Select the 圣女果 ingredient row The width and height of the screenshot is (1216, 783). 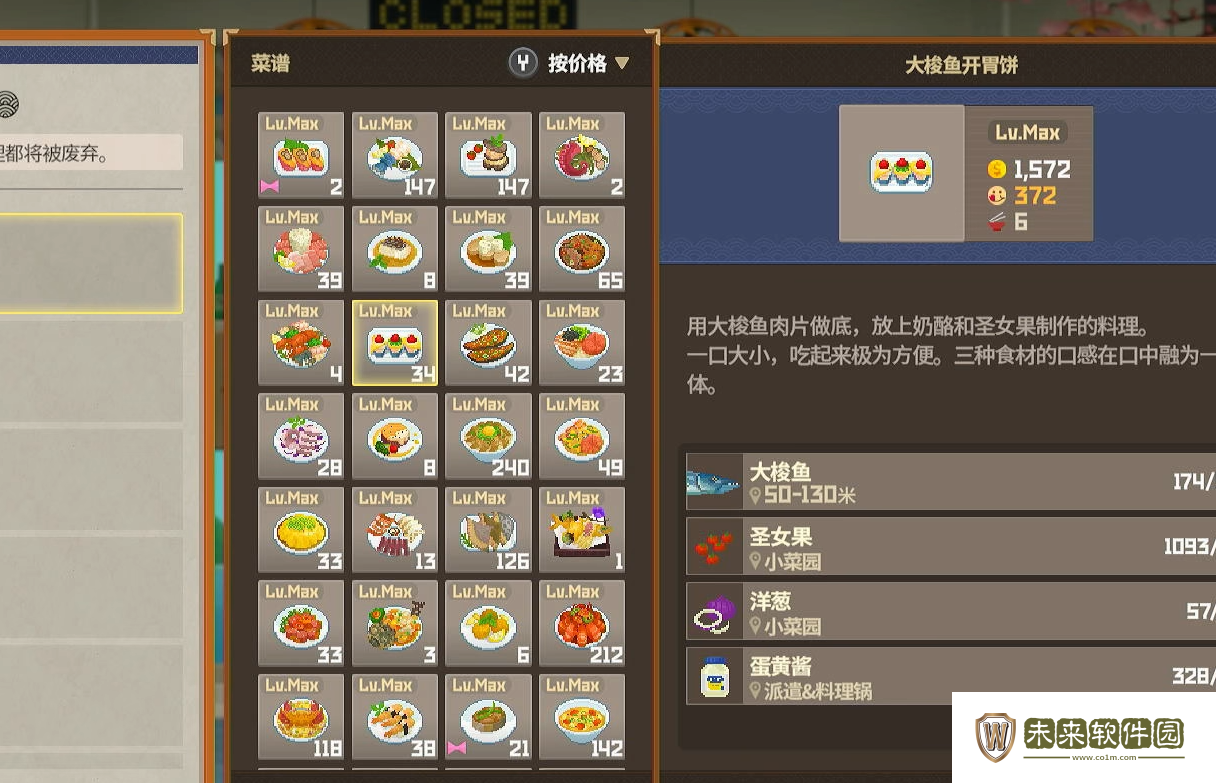(x=951, y=546)
